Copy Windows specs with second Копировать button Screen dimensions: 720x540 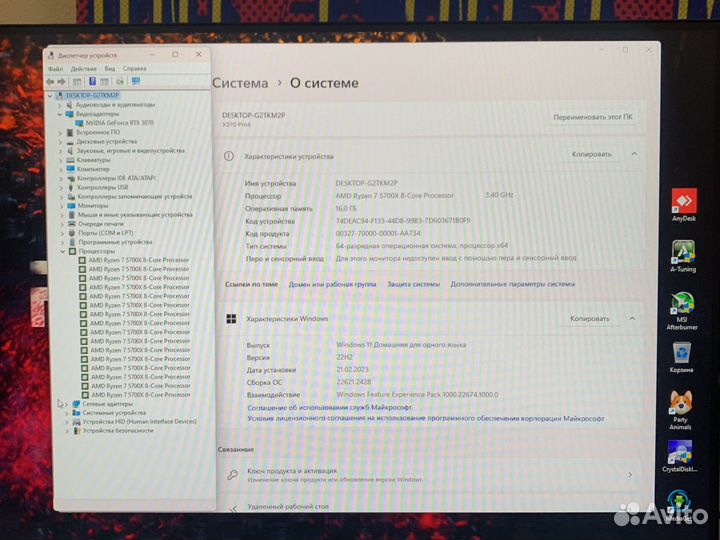[590, 319]
